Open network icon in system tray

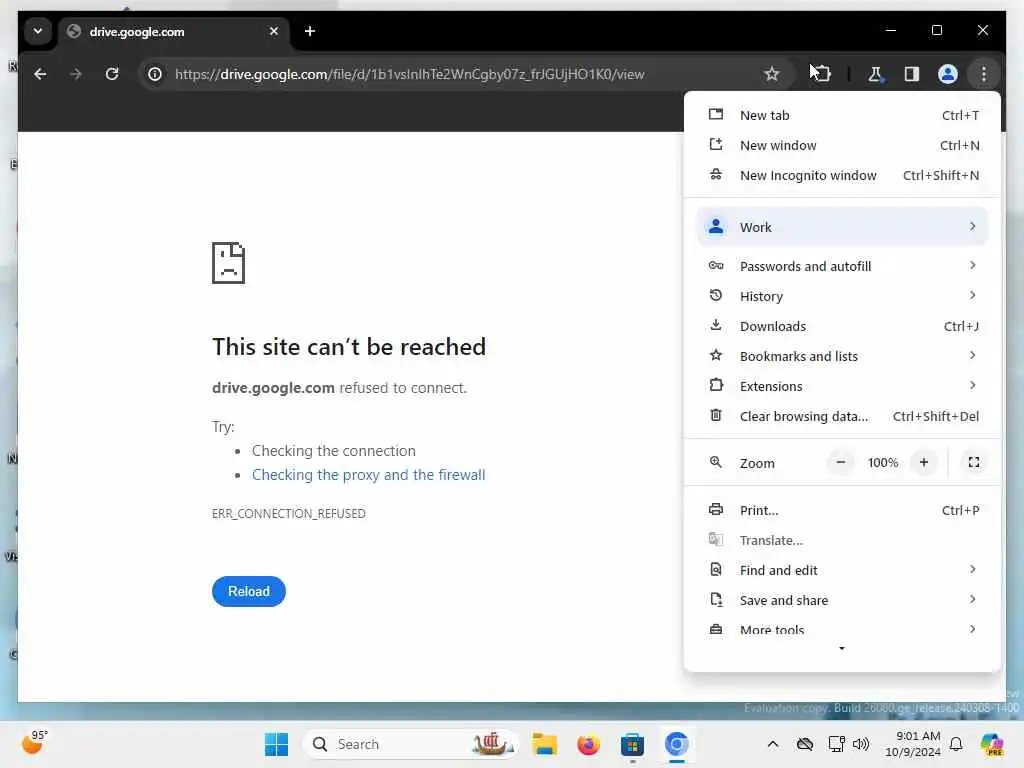click(837, 744)
